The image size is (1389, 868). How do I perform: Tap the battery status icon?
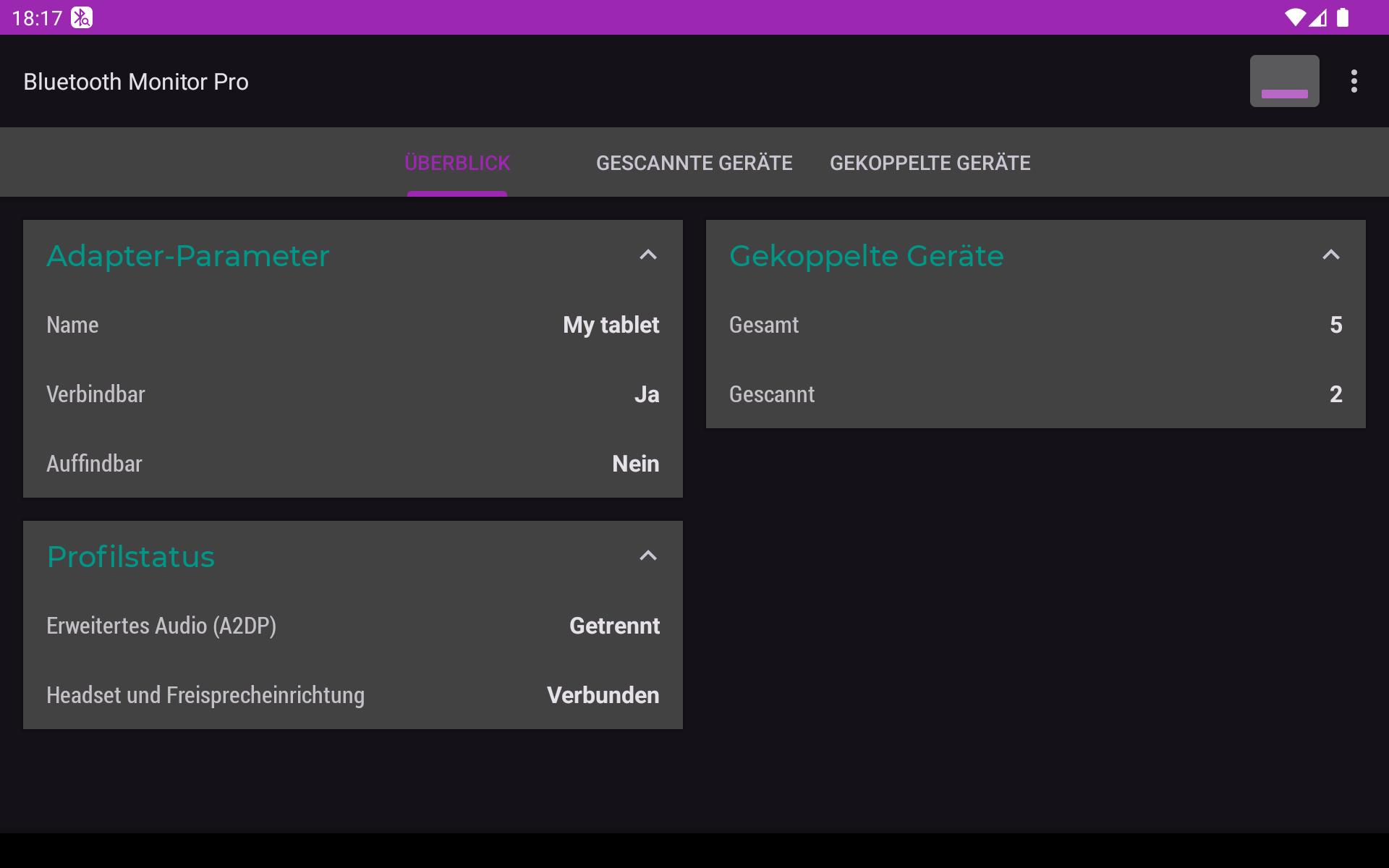1343,17
